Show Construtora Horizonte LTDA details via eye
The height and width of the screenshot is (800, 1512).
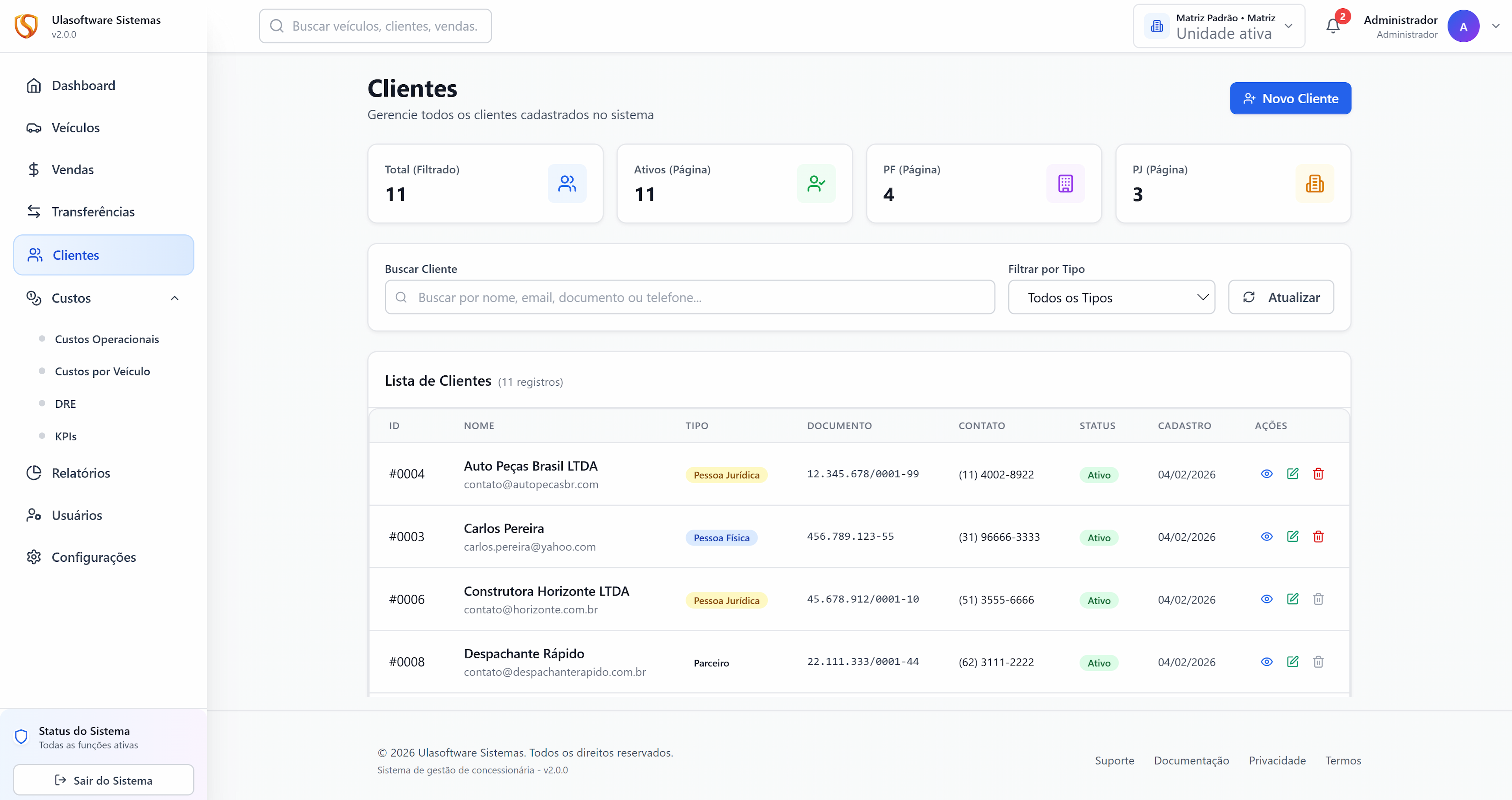click(1267, 599)
